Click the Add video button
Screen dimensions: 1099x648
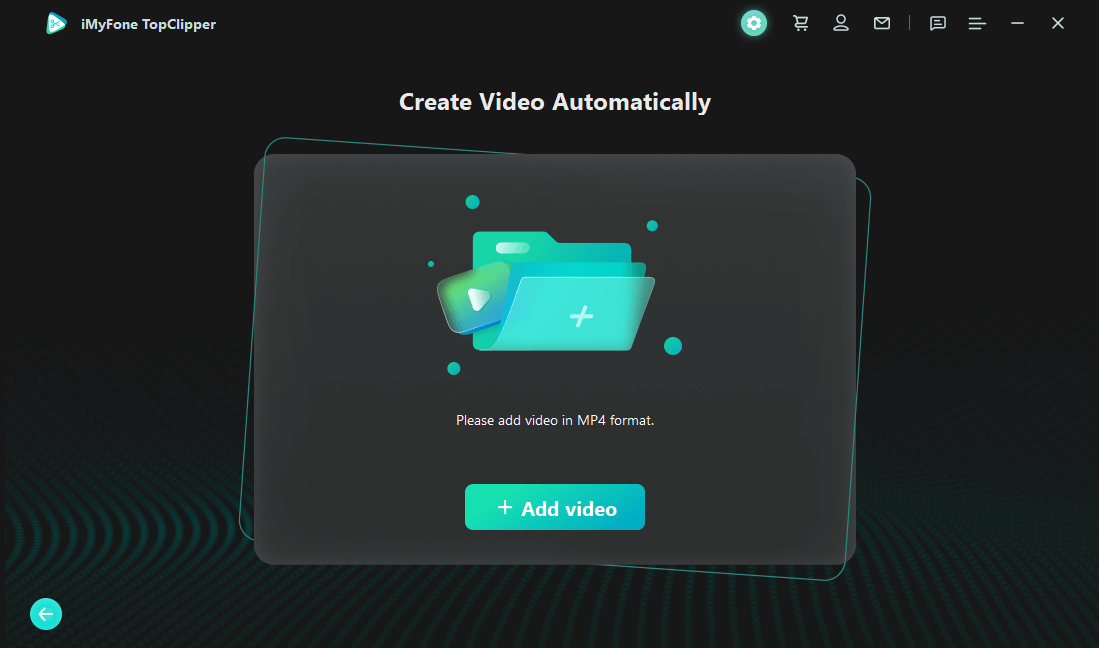point(554,507)
